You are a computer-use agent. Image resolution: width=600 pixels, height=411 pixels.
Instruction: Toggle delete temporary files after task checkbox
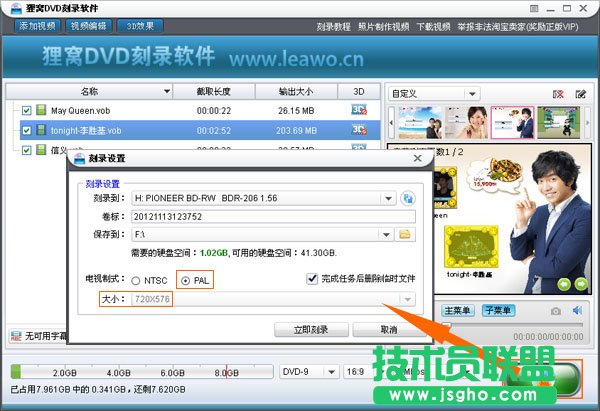(x=312, y=279)
